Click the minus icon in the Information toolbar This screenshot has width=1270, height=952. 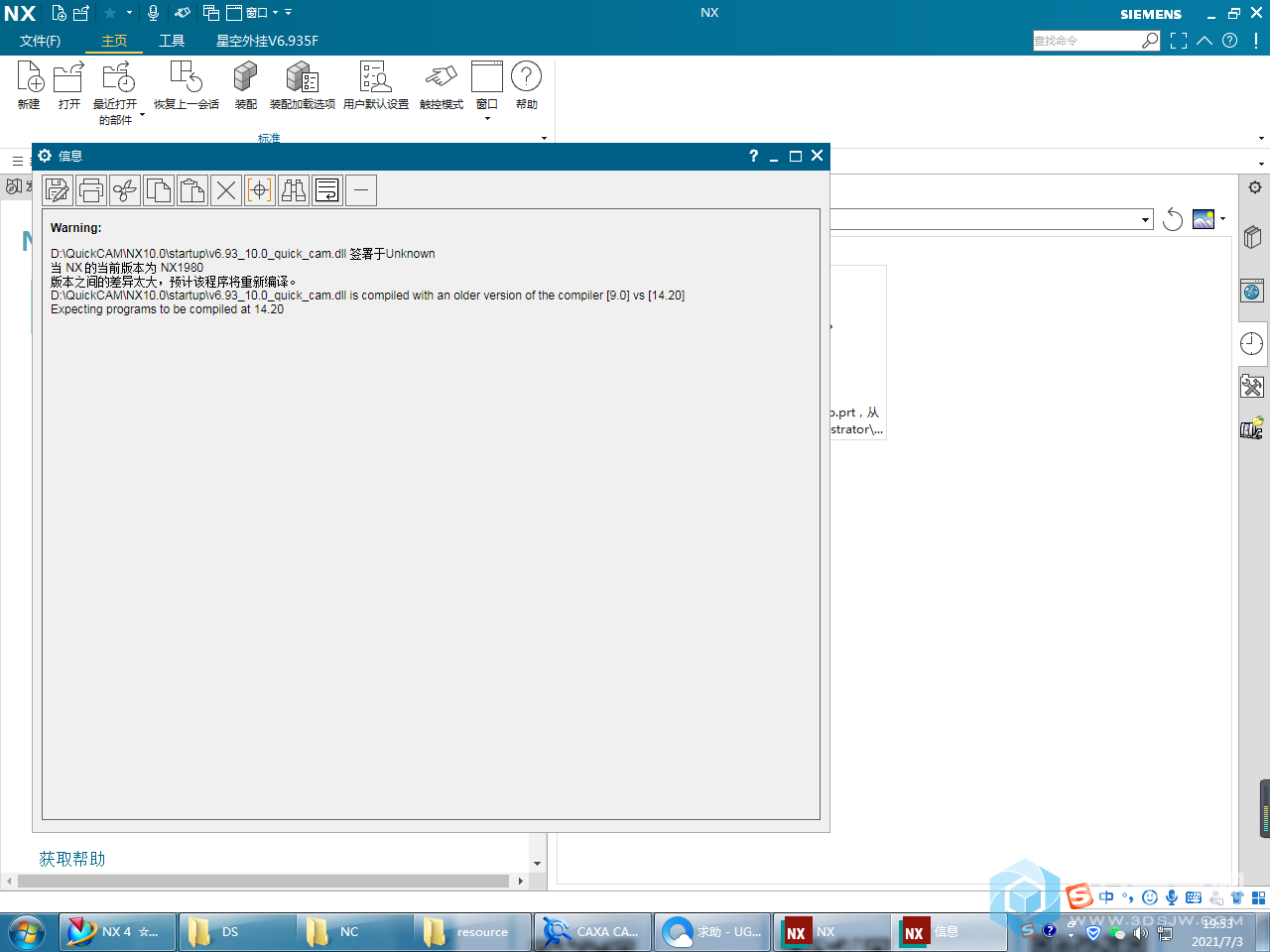pyautogui.click(x=361, y=189)
